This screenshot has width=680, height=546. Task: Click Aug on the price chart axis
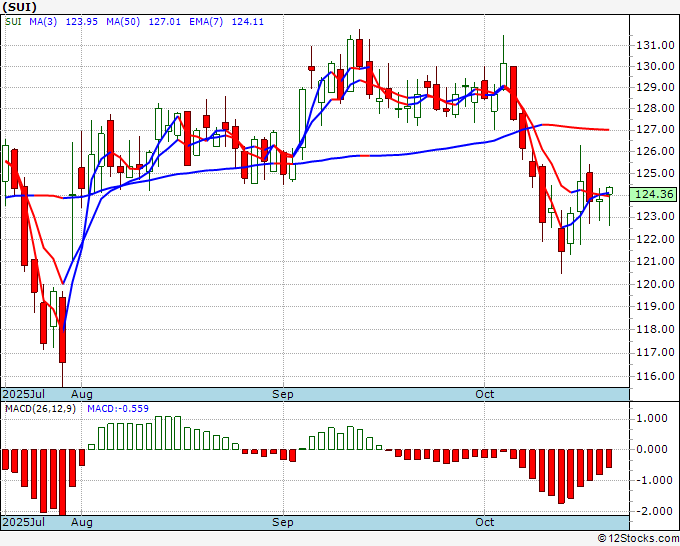[82, 394]
